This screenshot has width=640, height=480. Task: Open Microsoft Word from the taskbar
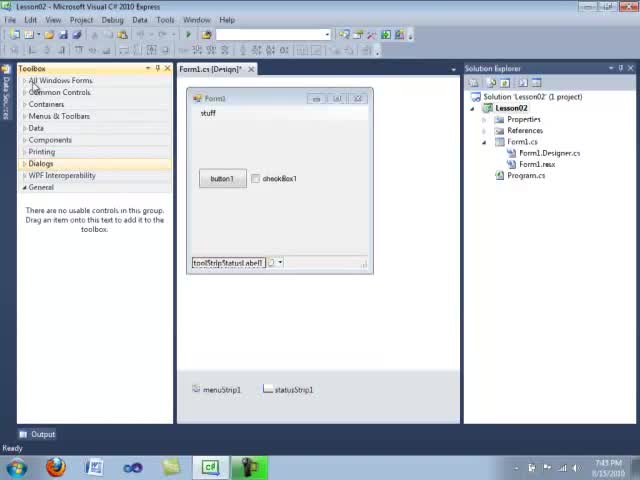point(94,468)
